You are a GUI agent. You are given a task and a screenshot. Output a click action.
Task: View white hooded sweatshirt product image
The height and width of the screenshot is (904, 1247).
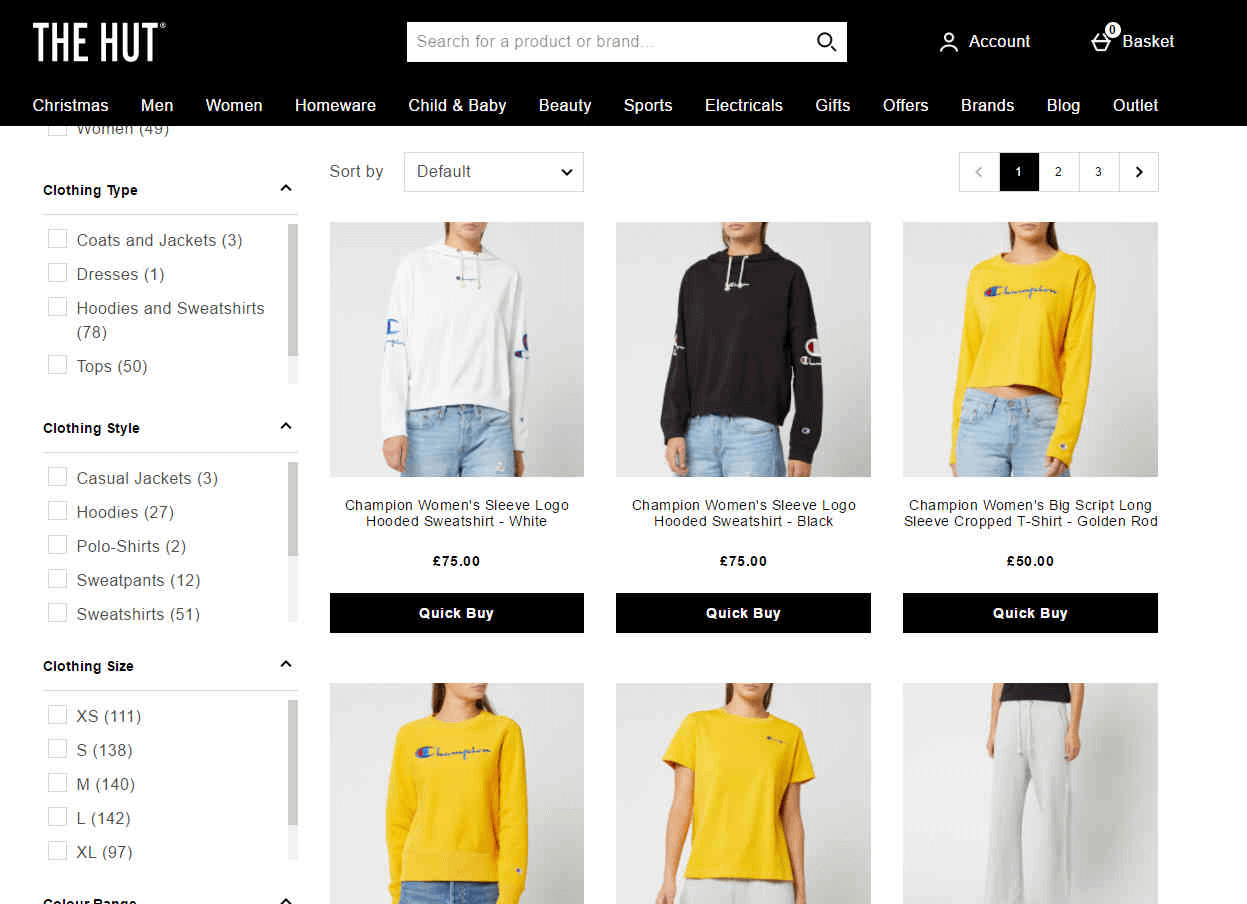pyautogui.click(x=457, y=349)
